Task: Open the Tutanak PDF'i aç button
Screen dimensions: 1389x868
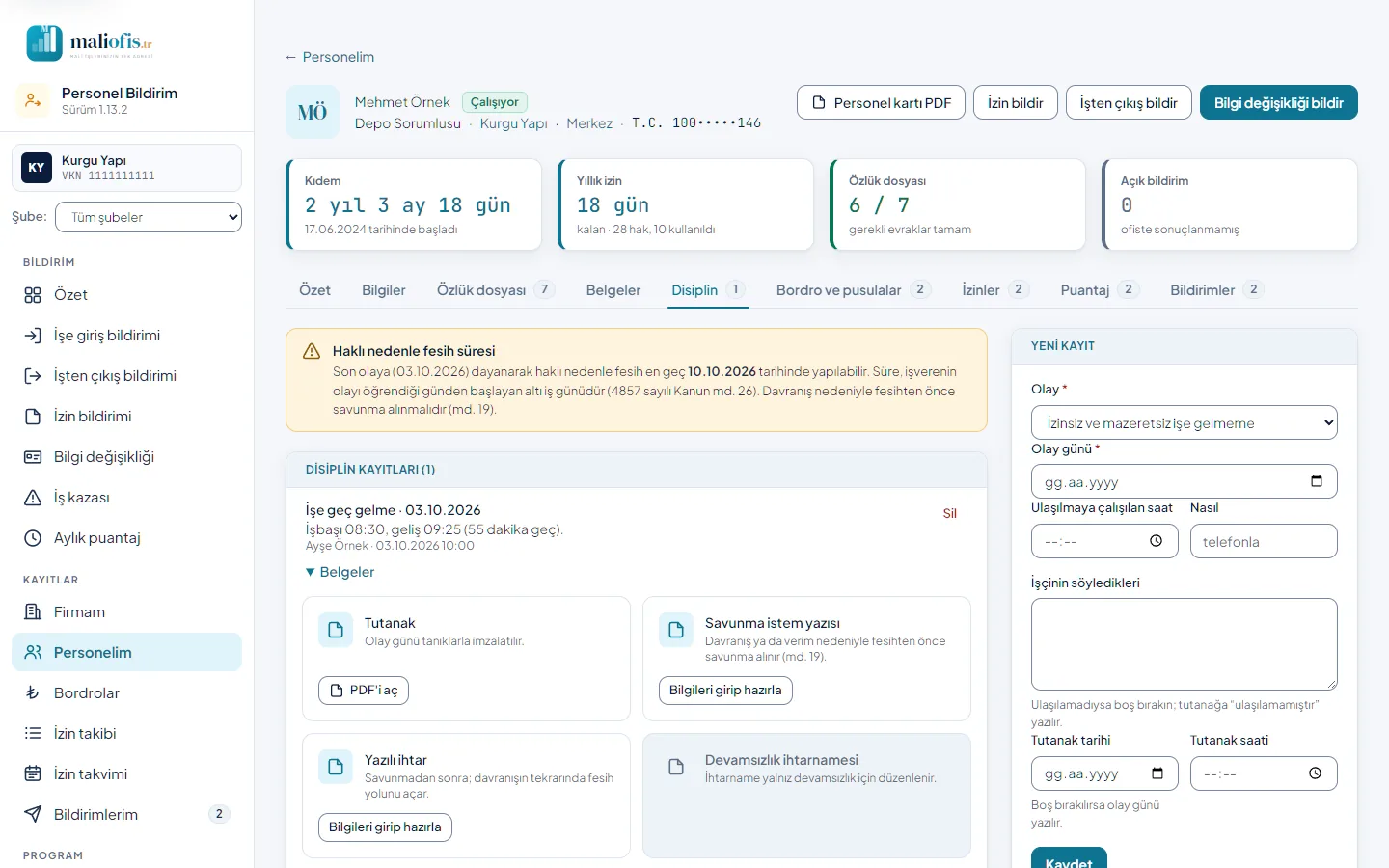Action: coord(364,691)
